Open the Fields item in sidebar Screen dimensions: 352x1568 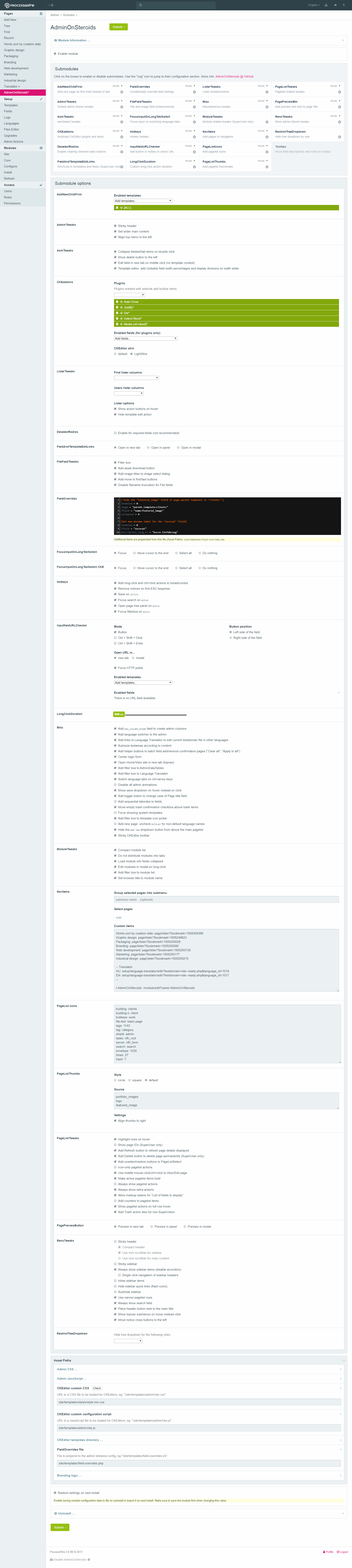point(8,111)
